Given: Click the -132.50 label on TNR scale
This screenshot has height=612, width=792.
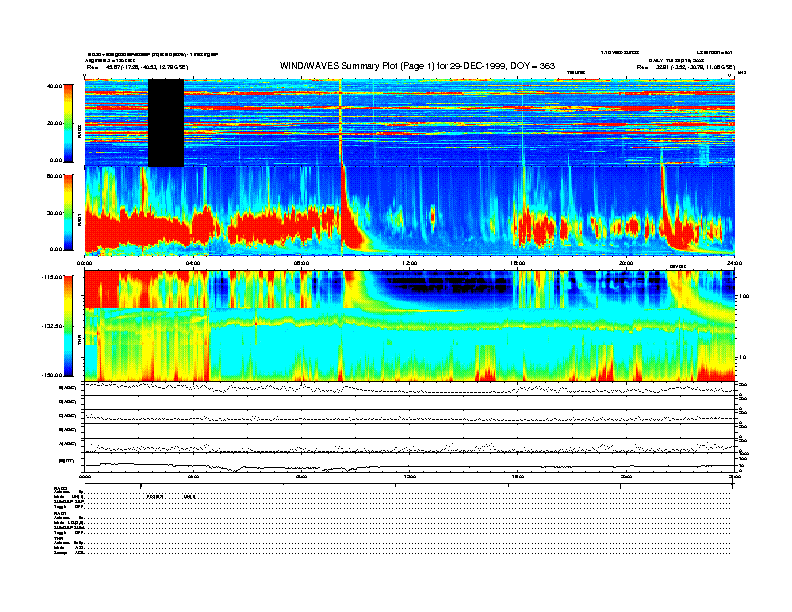Looking at the screenshot, I should tap(52, 326).
